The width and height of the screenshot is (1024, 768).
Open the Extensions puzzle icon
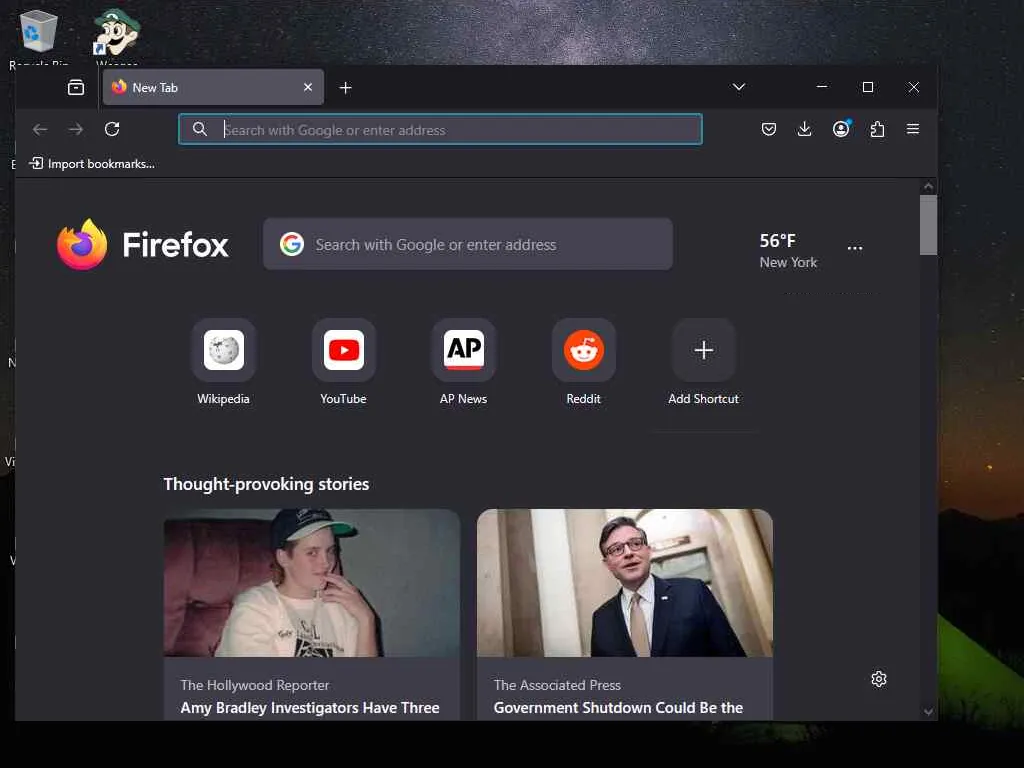click(877, 129)
